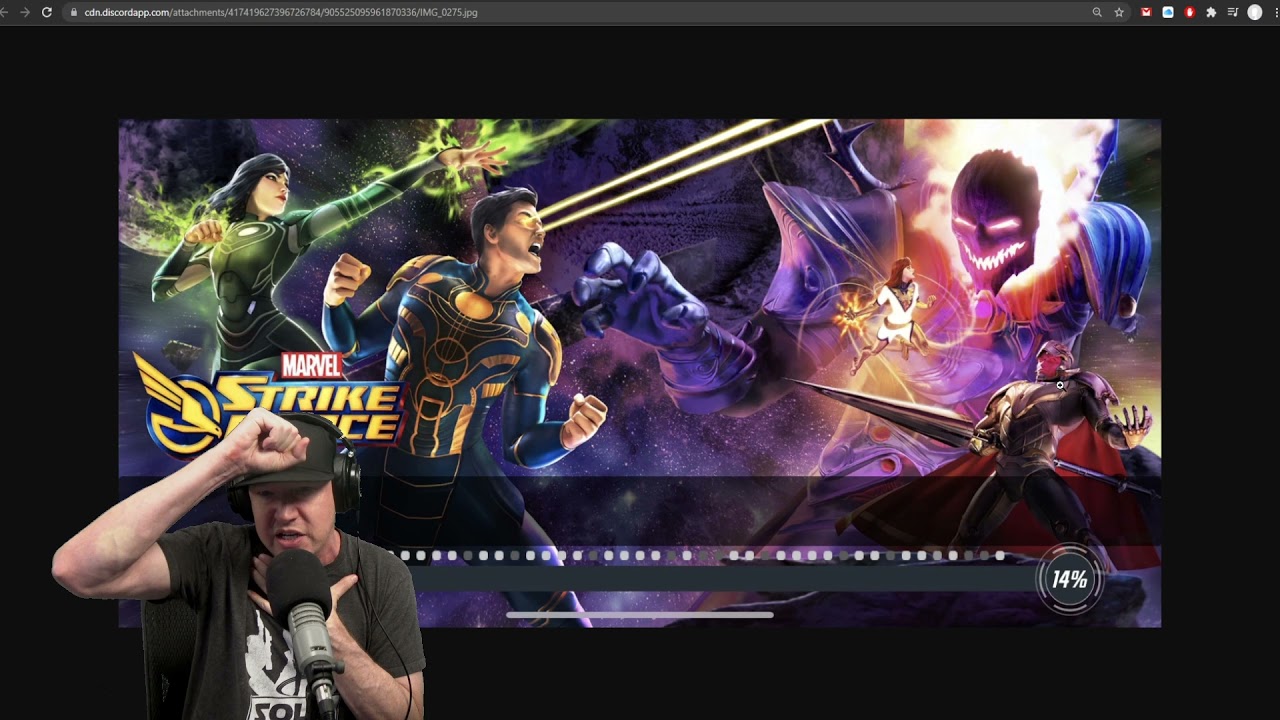Click the row of white loading dots
1280x720 pixels.
pos(700,555)
